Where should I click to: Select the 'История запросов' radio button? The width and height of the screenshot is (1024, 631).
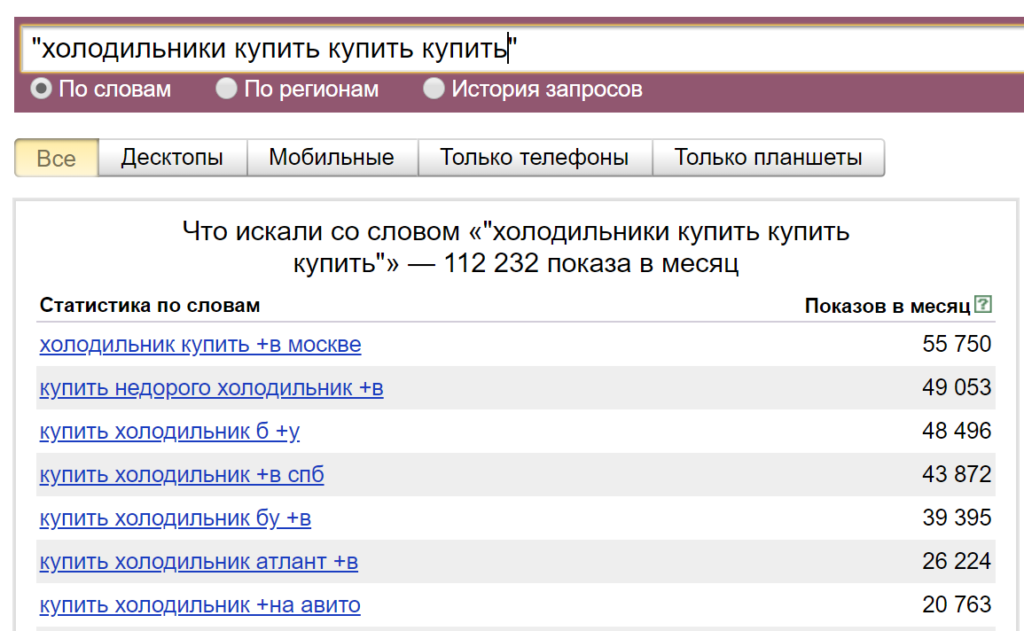click(433, 89)
